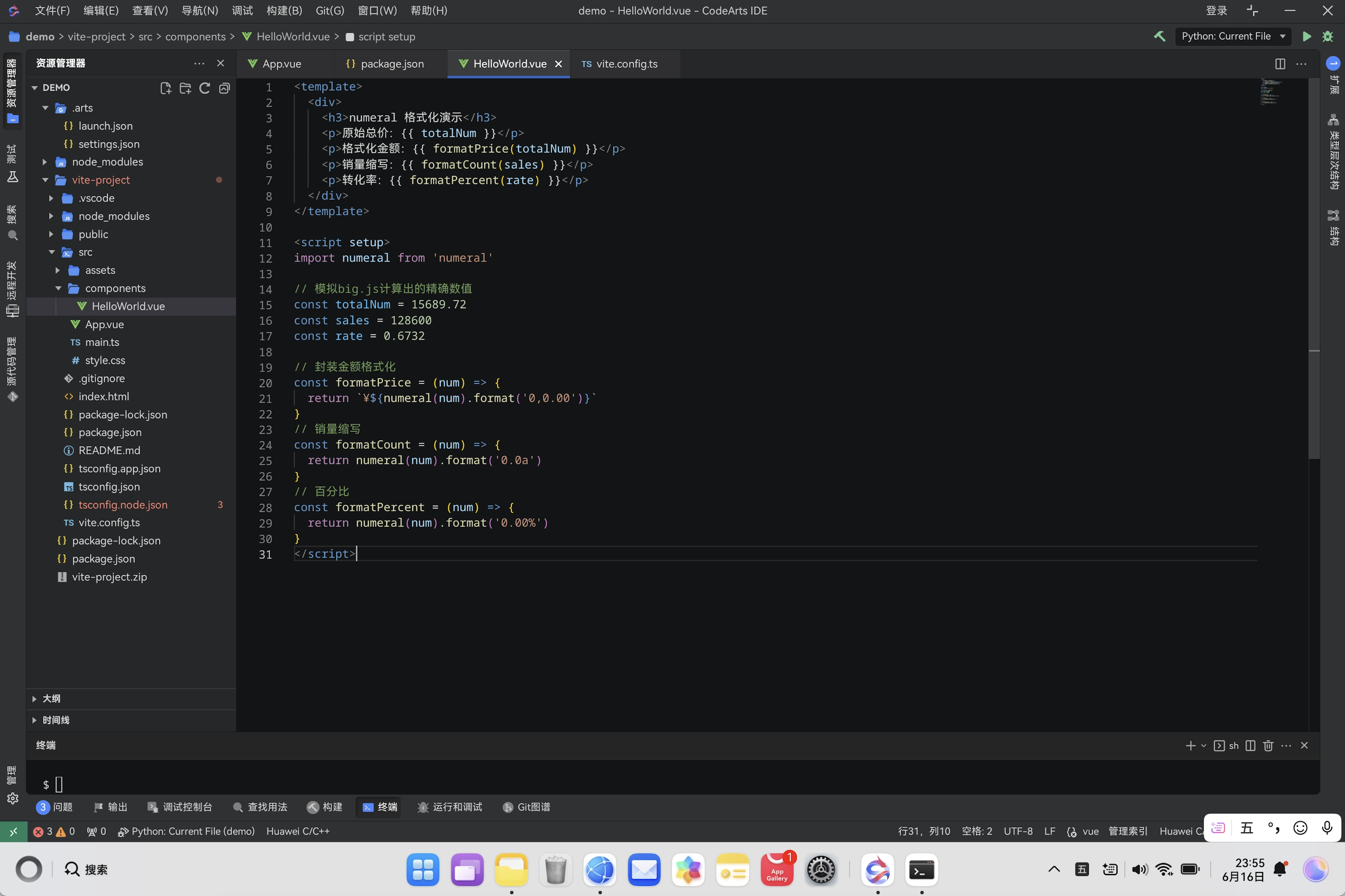Expand the assets folder
The image size is (1345, 896).
(x=58, y=270)
